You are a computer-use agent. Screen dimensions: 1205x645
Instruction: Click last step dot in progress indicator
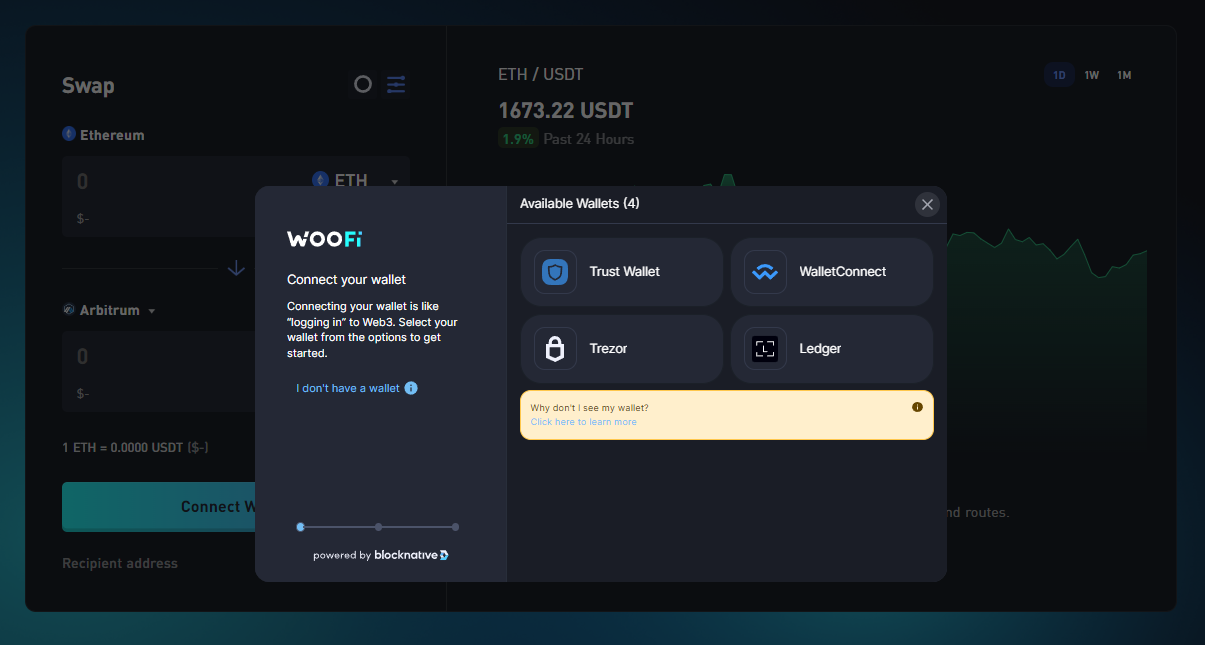455,527
